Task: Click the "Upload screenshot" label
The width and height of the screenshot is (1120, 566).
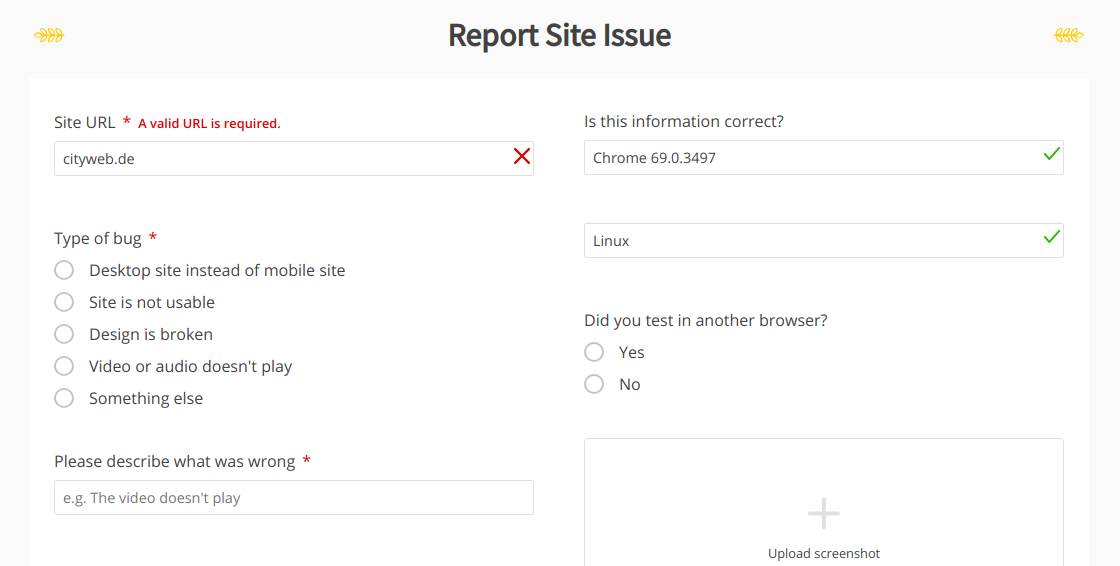Action: click(824, 554)
